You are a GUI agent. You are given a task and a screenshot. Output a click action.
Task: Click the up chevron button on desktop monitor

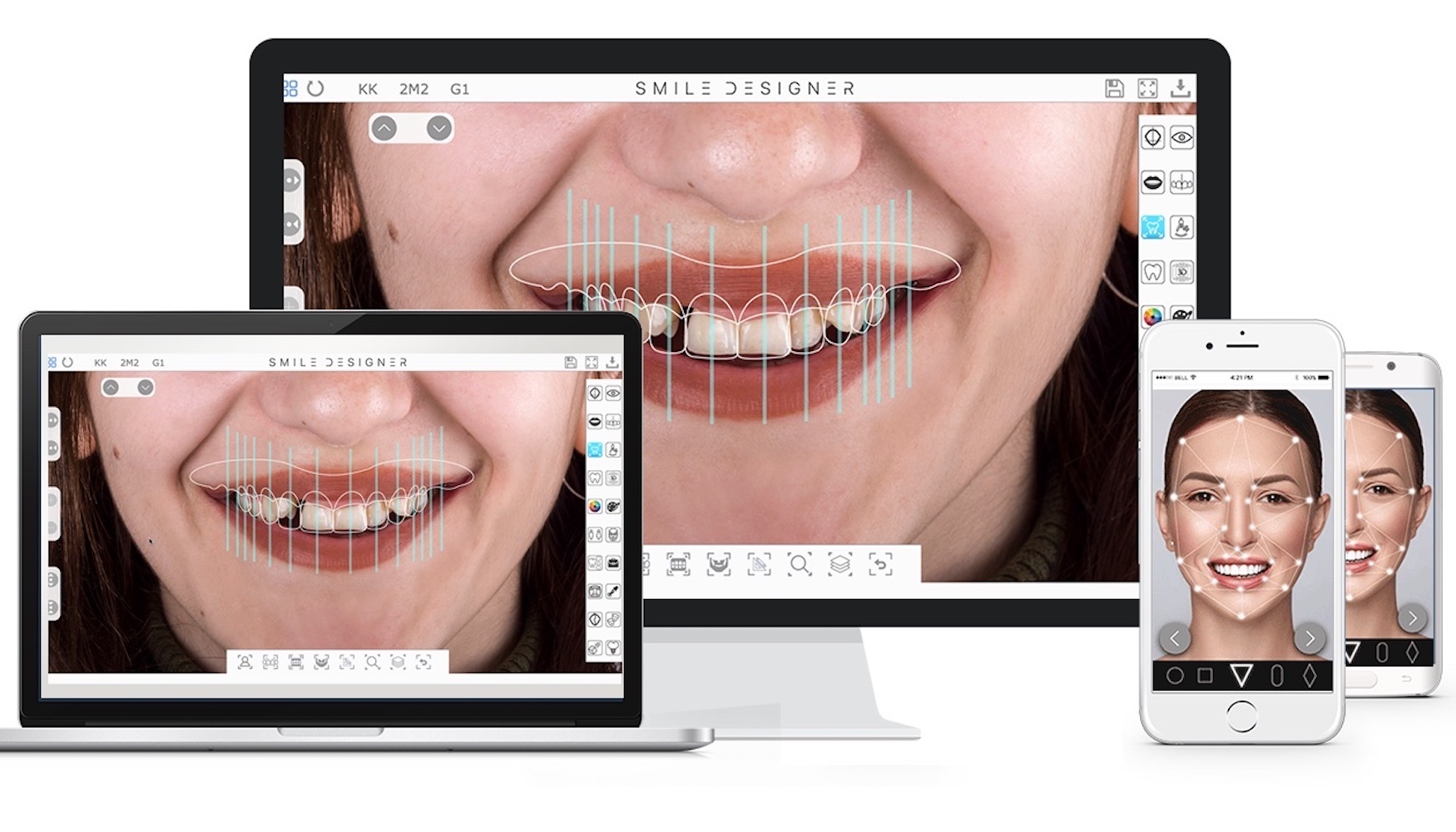384,128
